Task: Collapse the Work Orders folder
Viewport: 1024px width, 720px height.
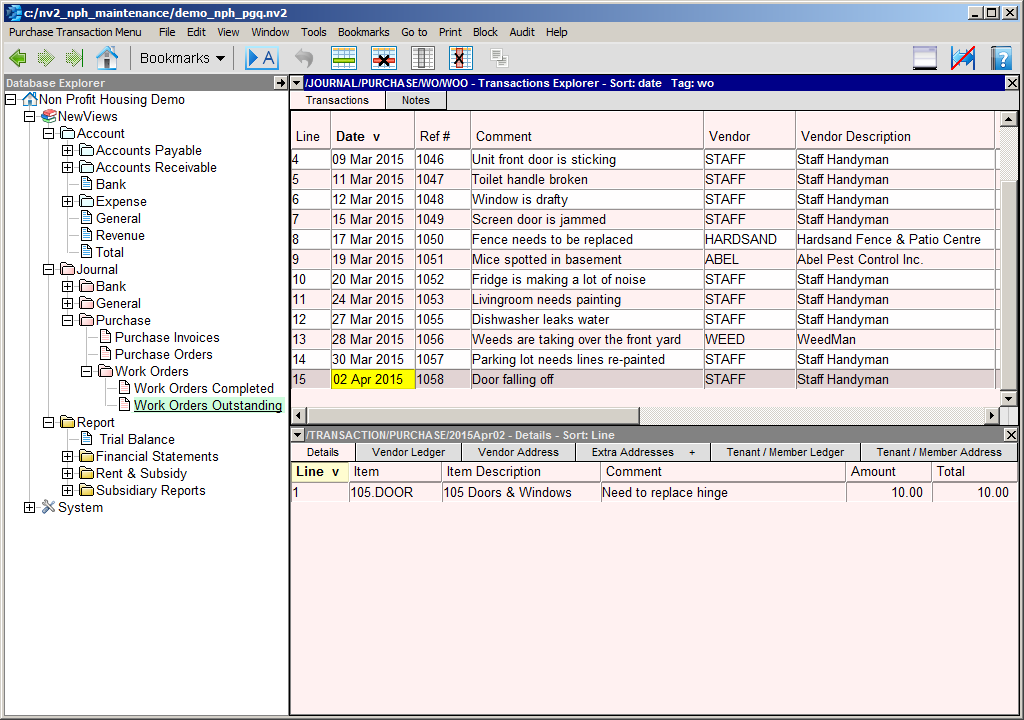Action: point(87,372)
